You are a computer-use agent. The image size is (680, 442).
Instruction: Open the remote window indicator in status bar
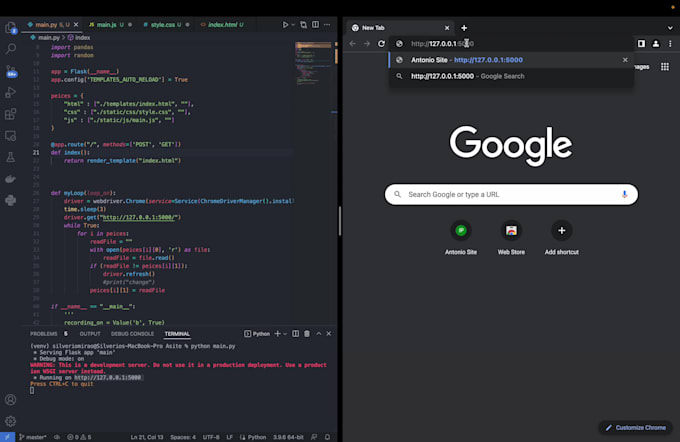click(7, 437)
